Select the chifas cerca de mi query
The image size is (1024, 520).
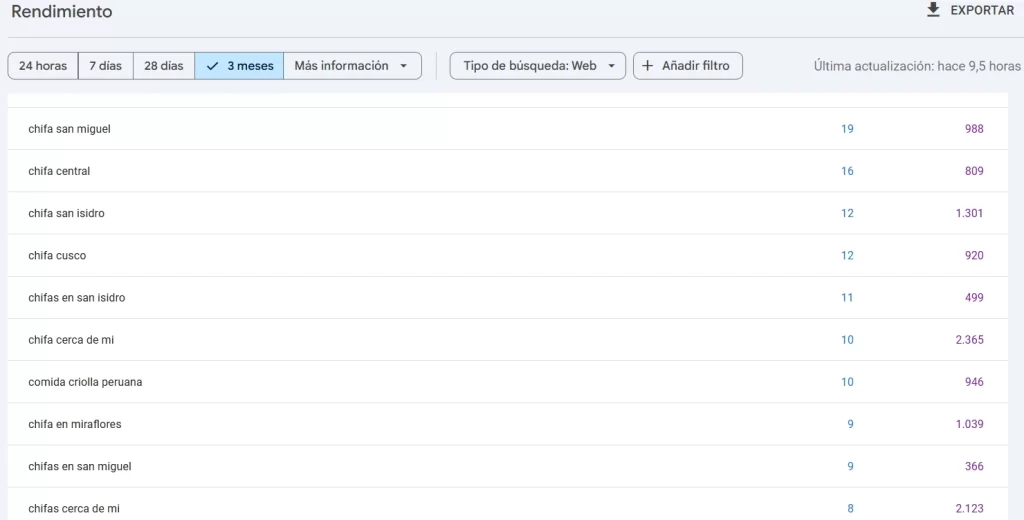click(74, 508)
